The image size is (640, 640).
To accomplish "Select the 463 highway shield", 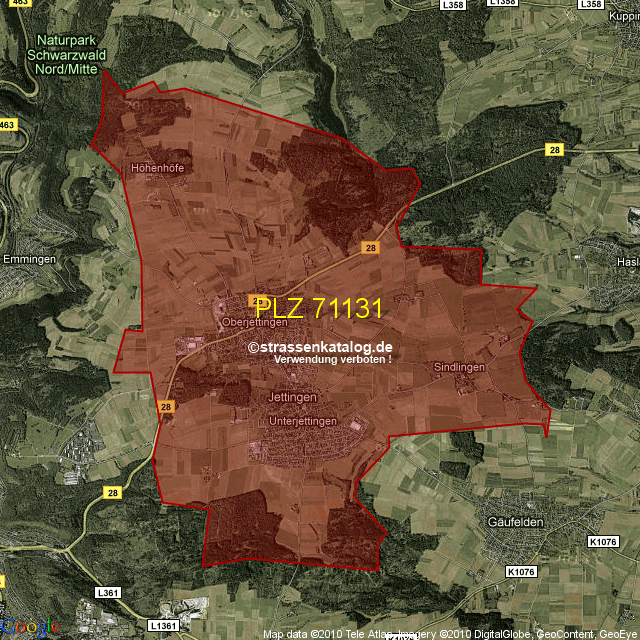I will click(7, 125).
